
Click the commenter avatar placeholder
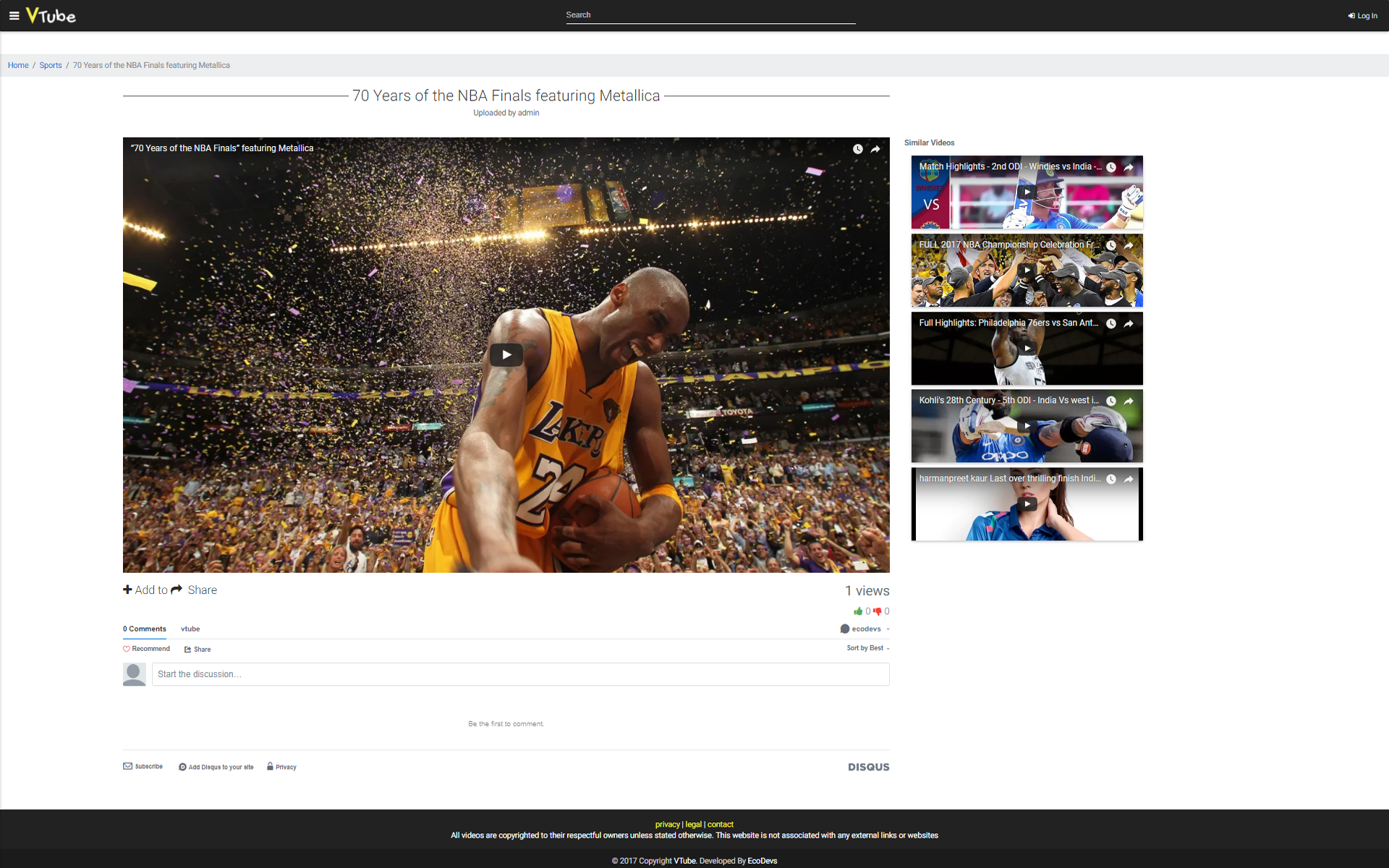pyautogui.click(x=135, y=674)
